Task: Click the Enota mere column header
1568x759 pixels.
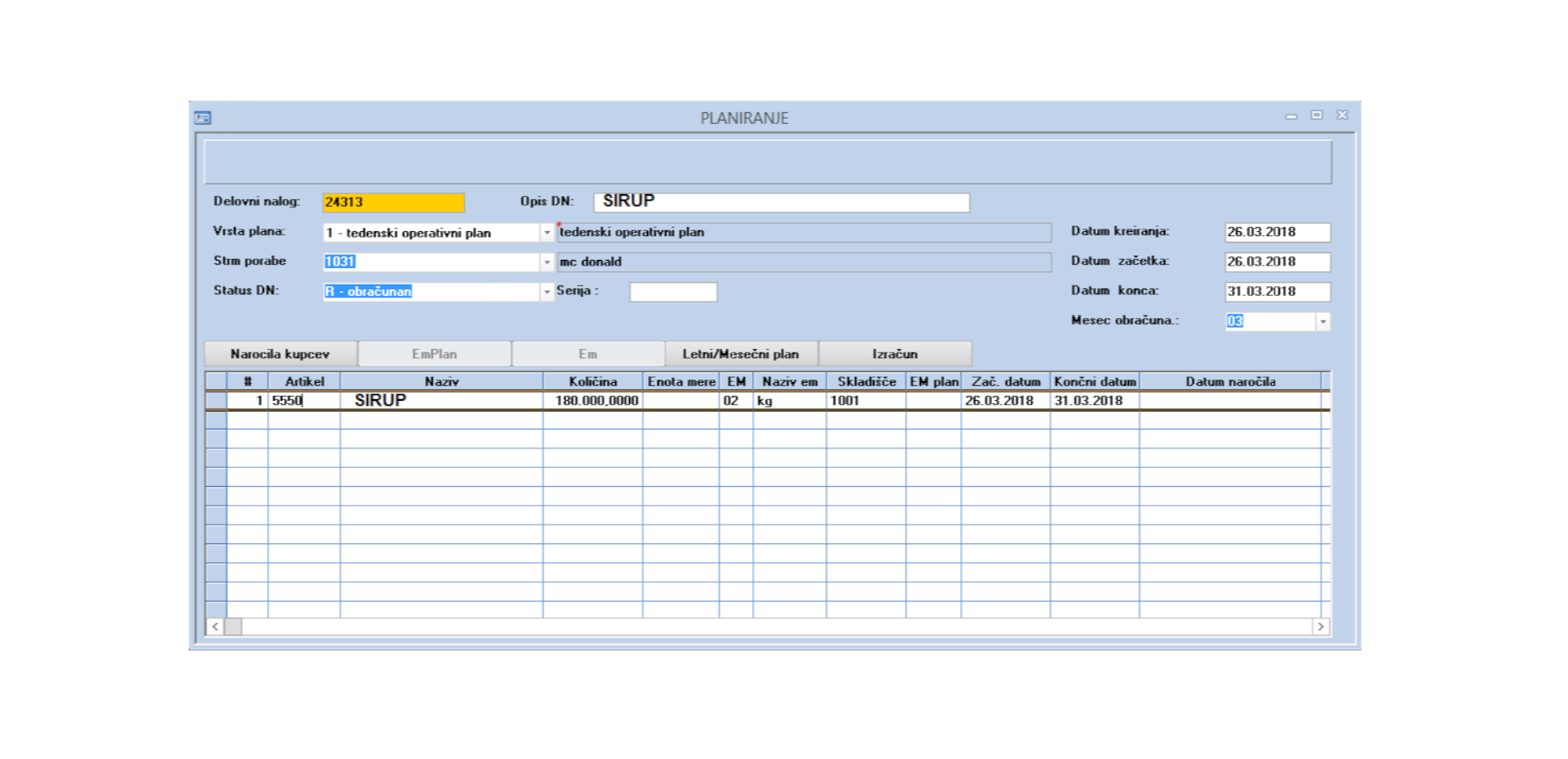Action: pyautogui.click(x=682, y=381)
